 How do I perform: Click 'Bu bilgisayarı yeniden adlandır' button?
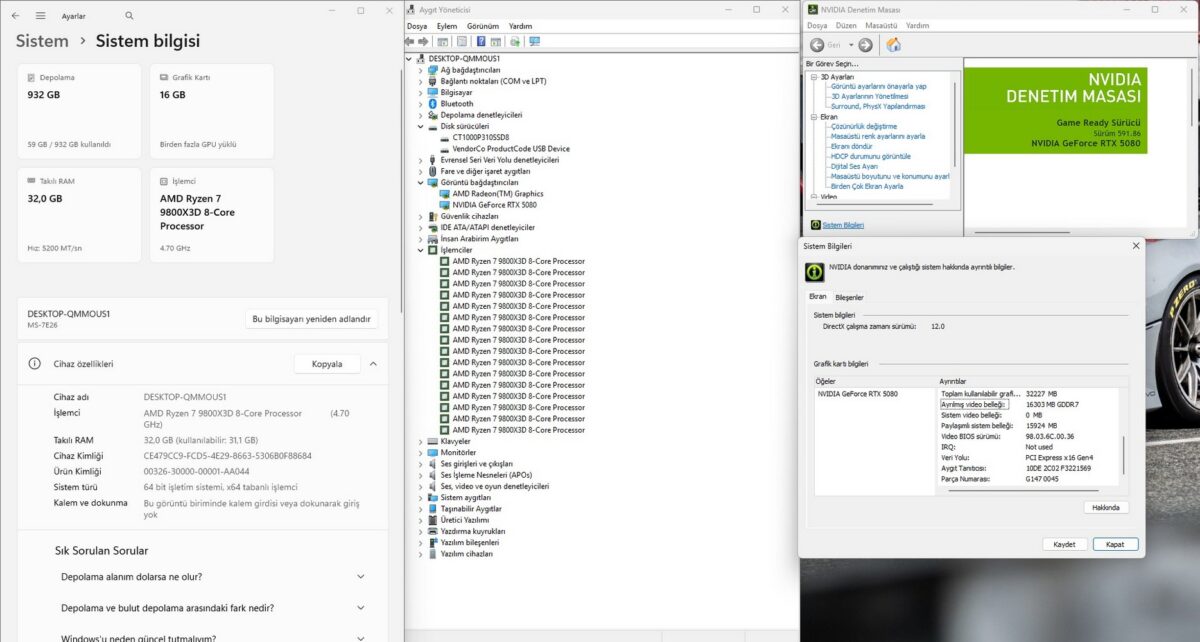[x=312, y=319]
